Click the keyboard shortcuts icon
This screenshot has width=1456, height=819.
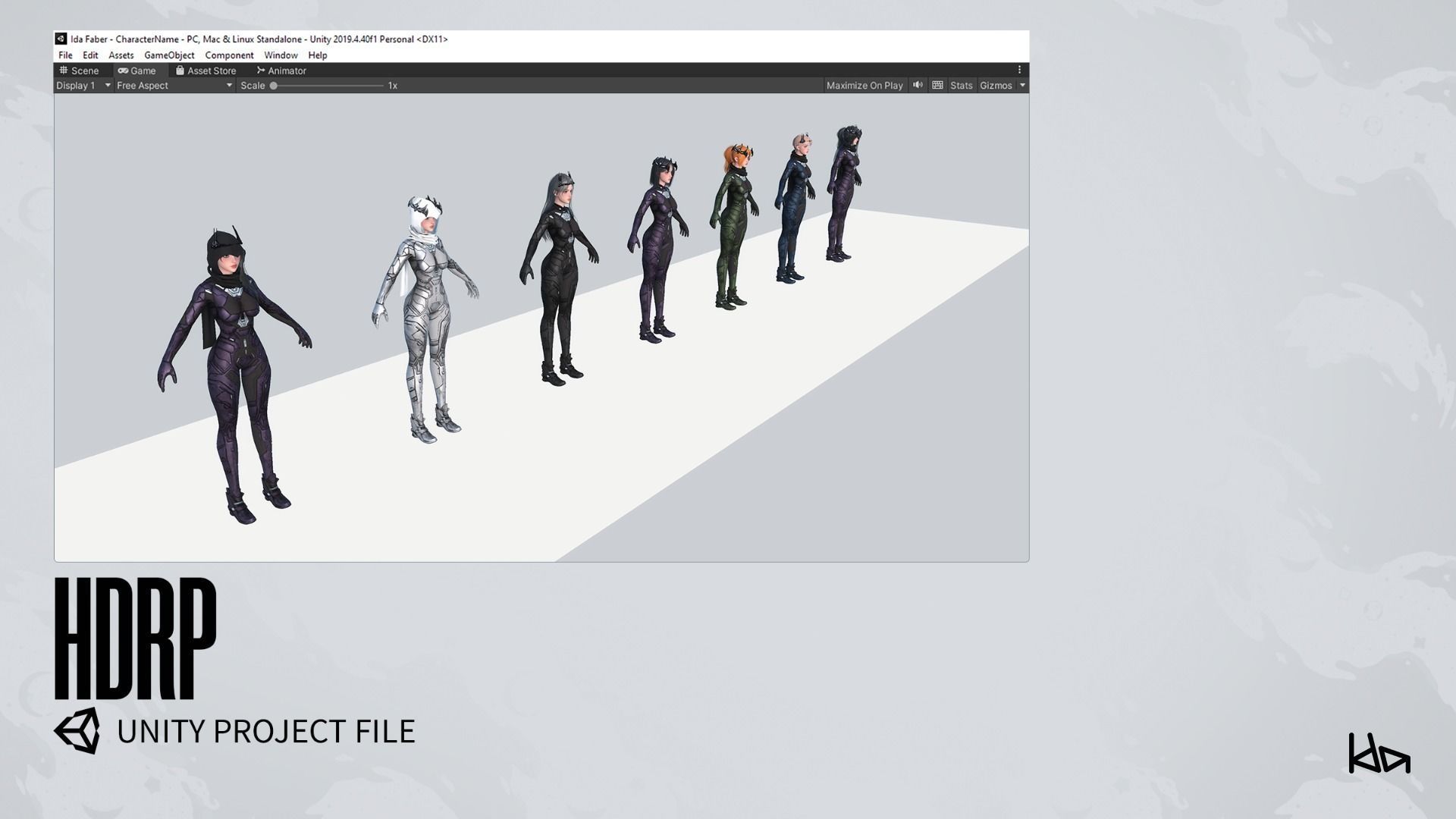[937, 85]
